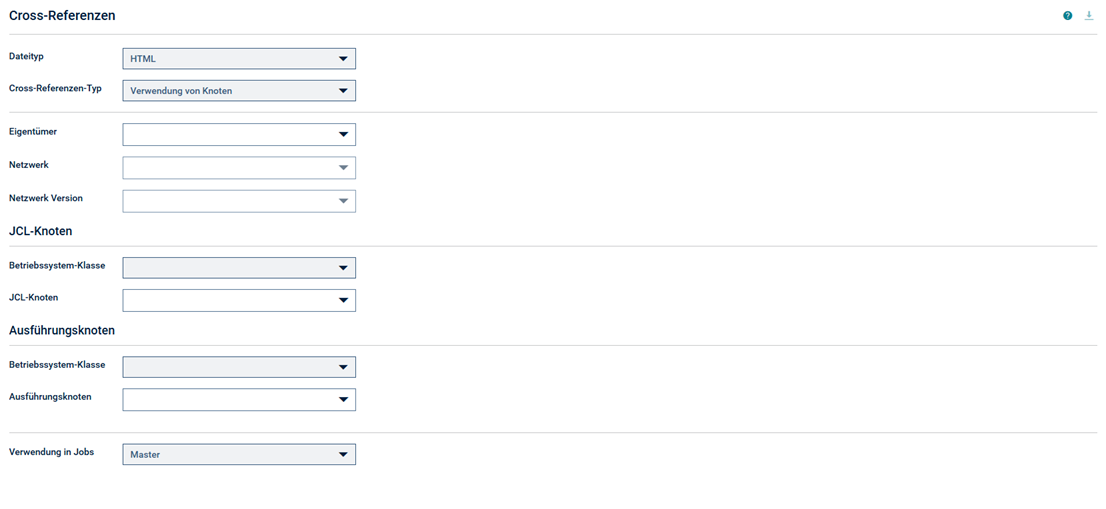
Task: Click the Dateityp label
Action: [x=26, y=56]
